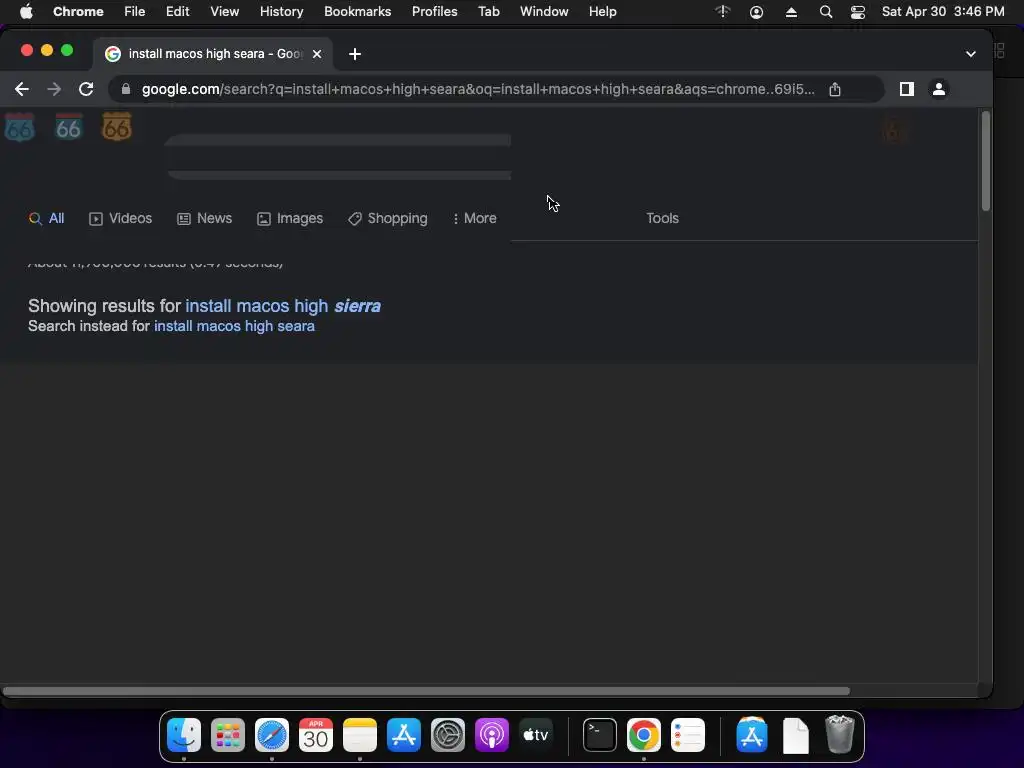
Task: Launch Safari from the dock
Action: click(x=272, y=735)
